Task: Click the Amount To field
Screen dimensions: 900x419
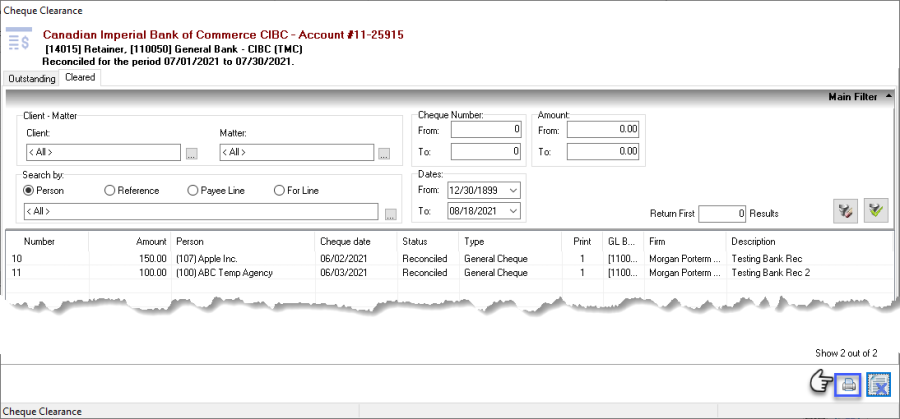Action: tap(603, 152)
